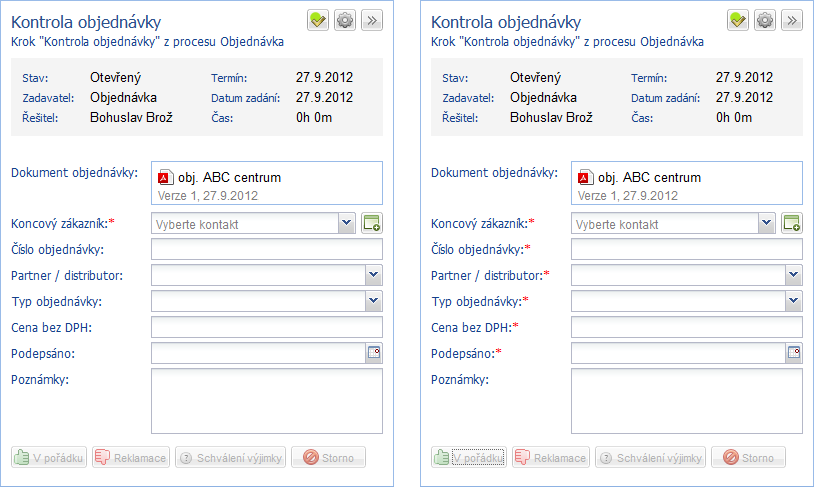Open the Podepsáno calendar picker in left panel
The width and height of the screenshot is (814, 487).
click(x=374, y=352)
